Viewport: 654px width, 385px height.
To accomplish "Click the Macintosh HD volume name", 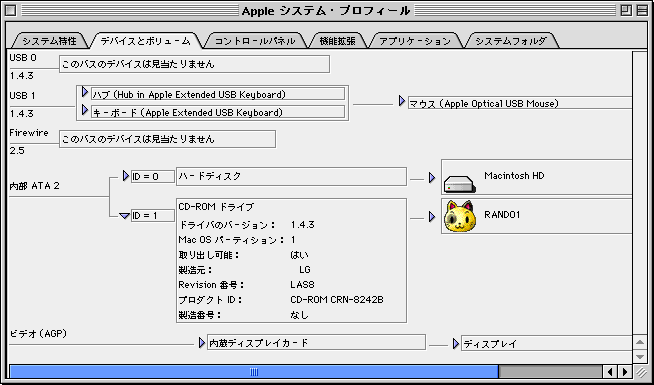I will tap(514, 176).
